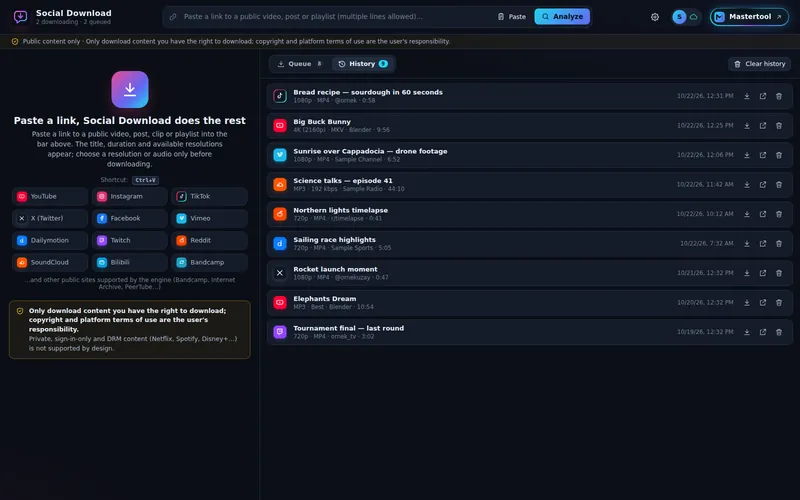
Task: Click the TikTok icon of Bread recipe entry
Action: 280,96
